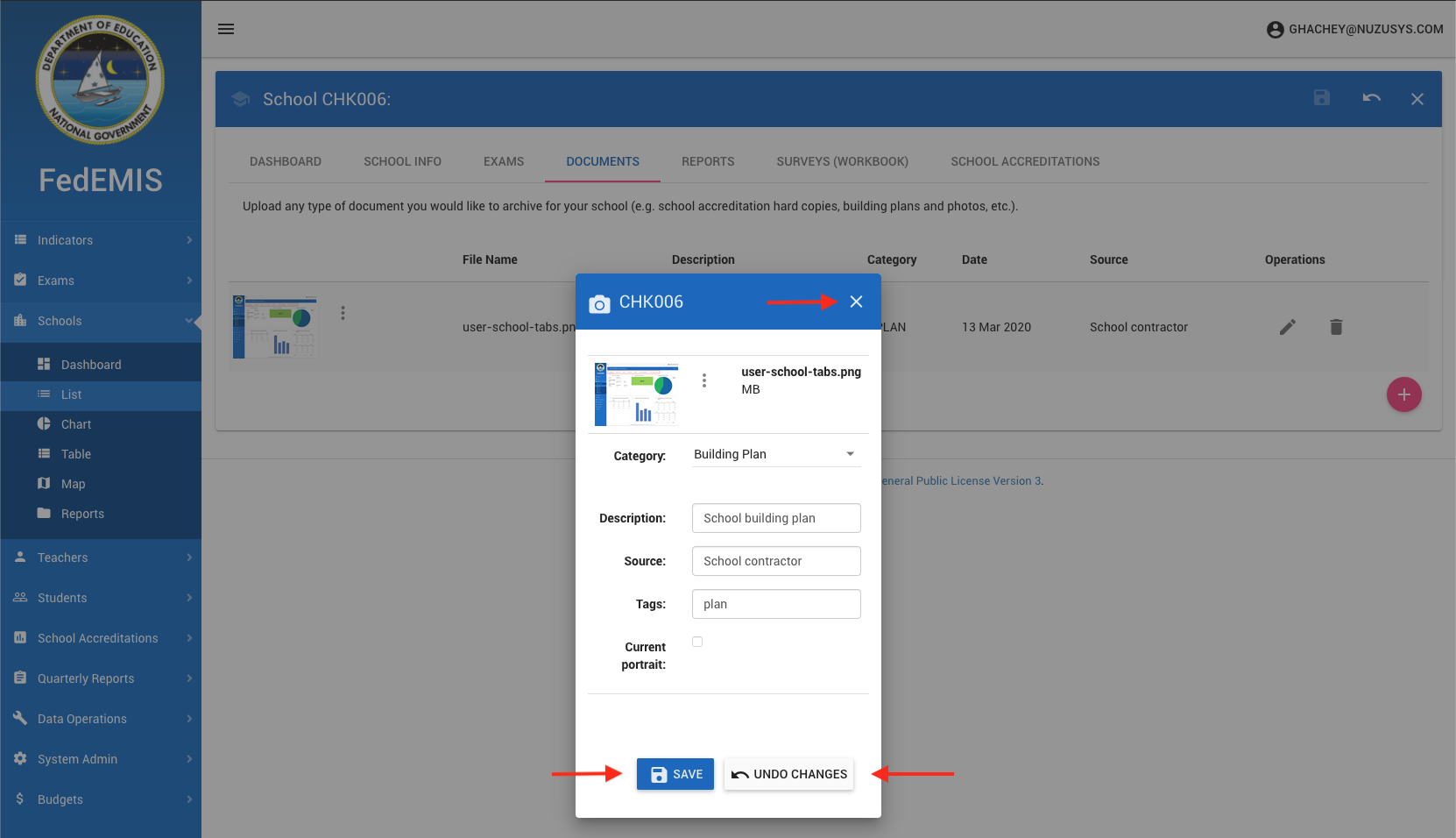The height and width of the screenshot is (838, 1456).
Task: Click the trash delete icon
Action: click(x=1336, y=327)
